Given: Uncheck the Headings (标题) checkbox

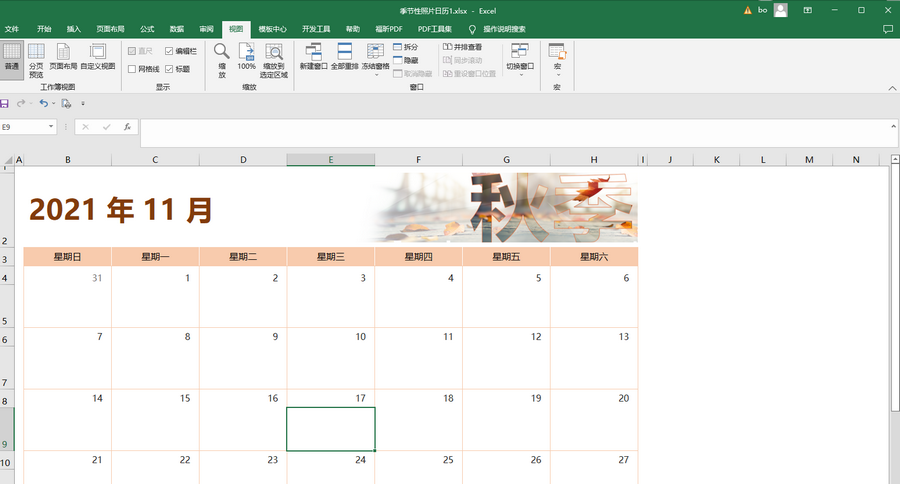Looking at the screenshot, I should [169, 69].
